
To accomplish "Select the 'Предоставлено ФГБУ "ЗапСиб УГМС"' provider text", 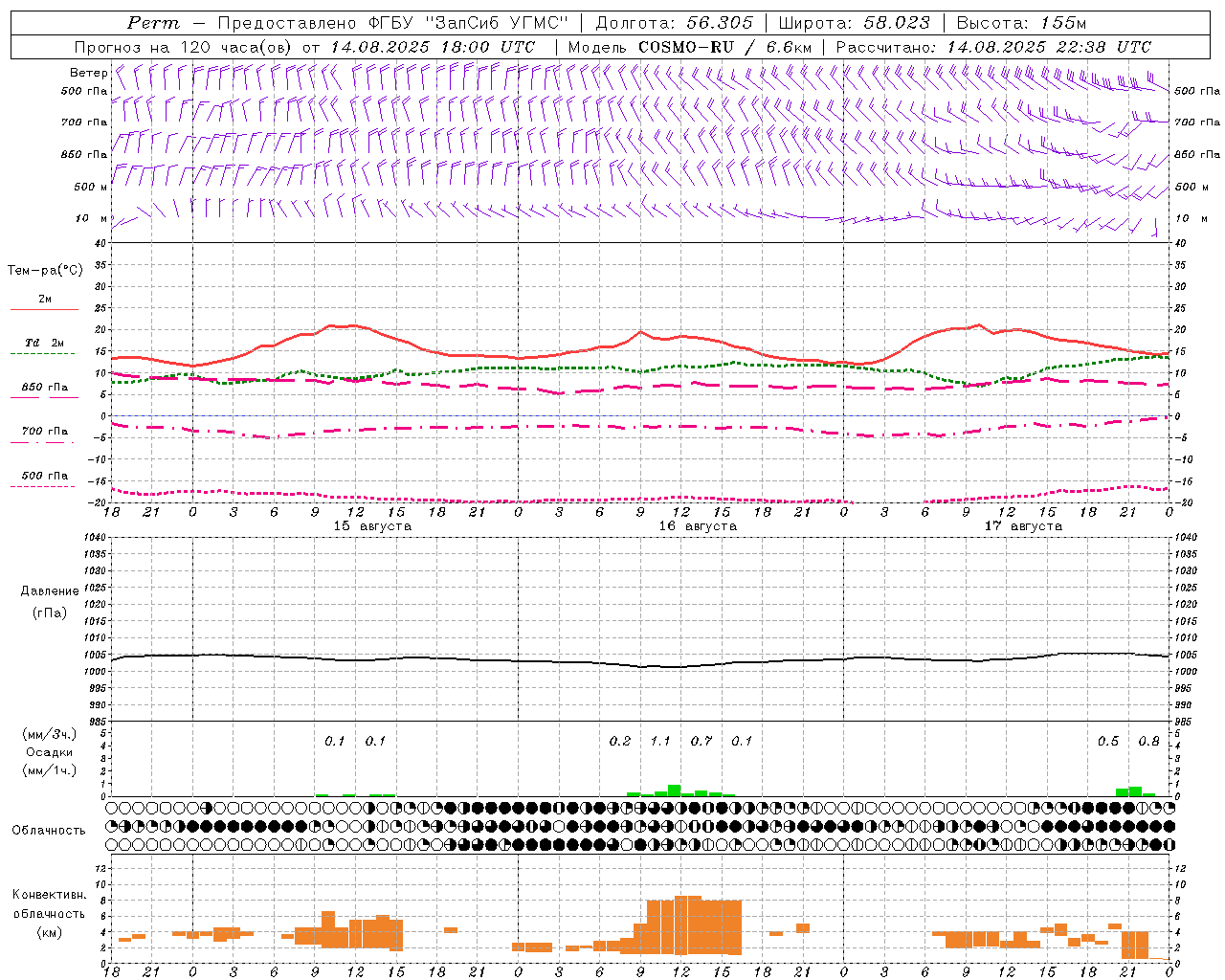I will tap(393, 23).
